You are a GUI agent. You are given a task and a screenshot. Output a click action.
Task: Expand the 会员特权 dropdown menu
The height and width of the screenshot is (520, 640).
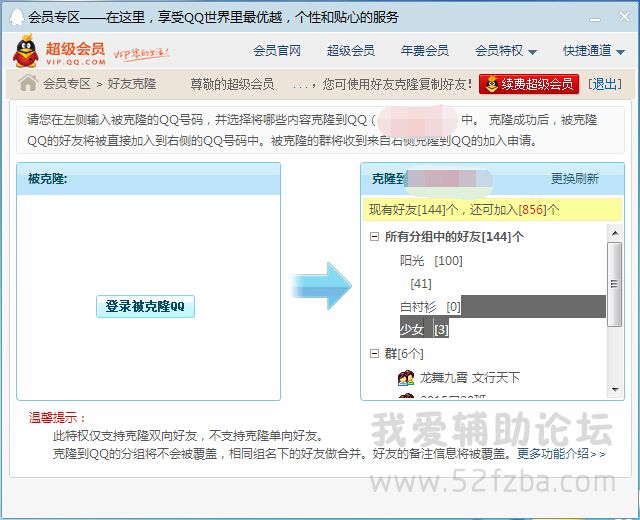tap(505, 51)
